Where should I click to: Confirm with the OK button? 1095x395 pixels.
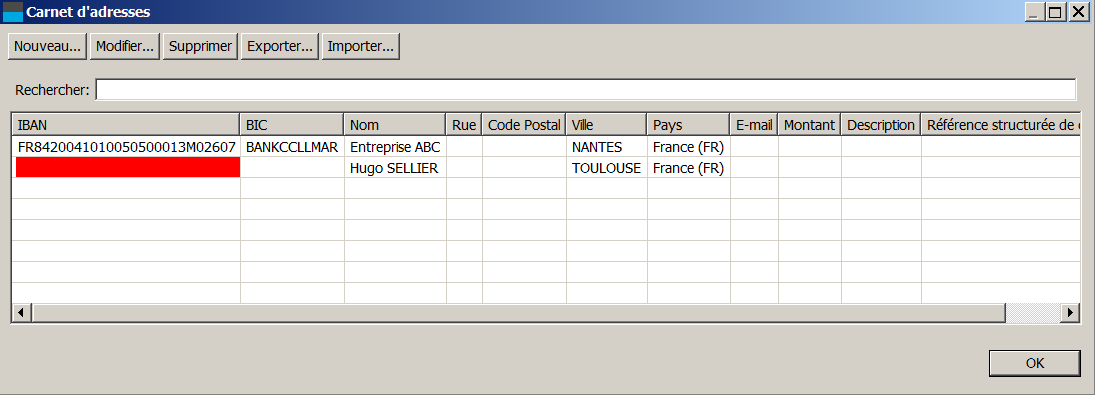pyautogui.click(x=1035, y=363)
